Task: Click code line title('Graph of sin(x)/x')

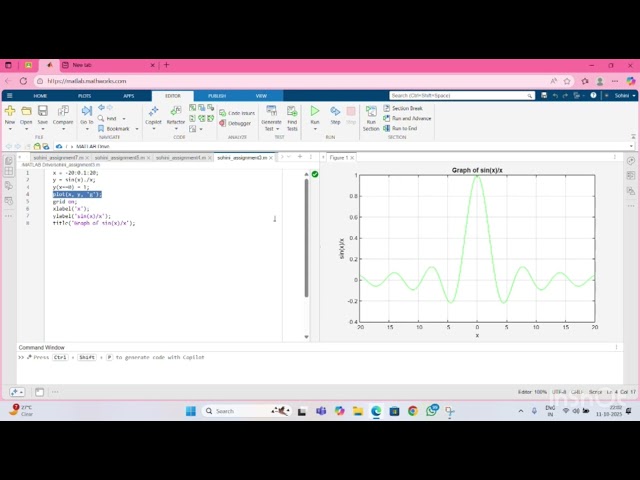Action: click(x=94, y=223)
